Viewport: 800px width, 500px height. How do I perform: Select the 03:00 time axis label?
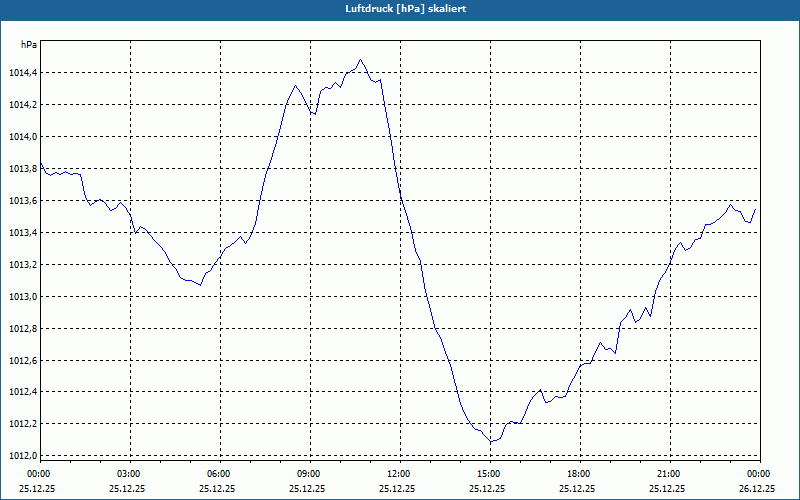coord(130,474)
